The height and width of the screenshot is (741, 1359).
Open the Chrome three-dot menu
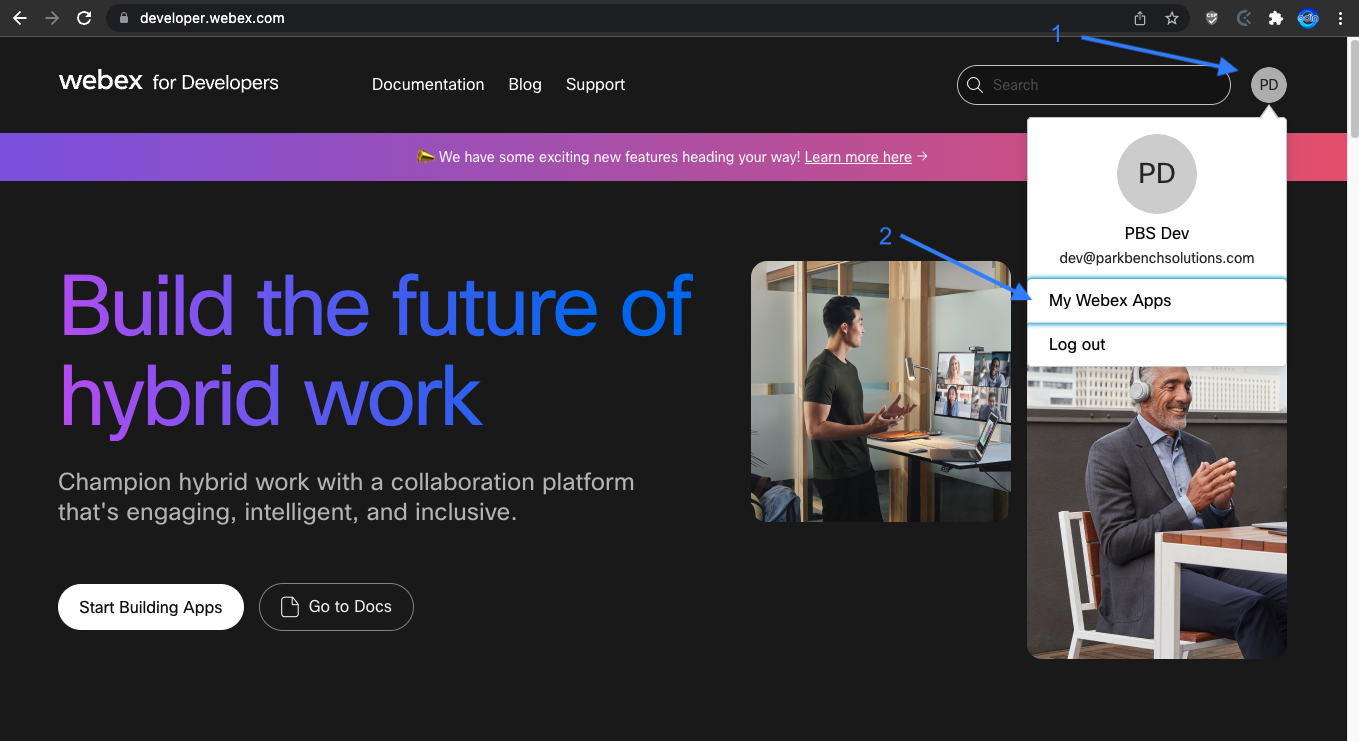click(1340, 18)
